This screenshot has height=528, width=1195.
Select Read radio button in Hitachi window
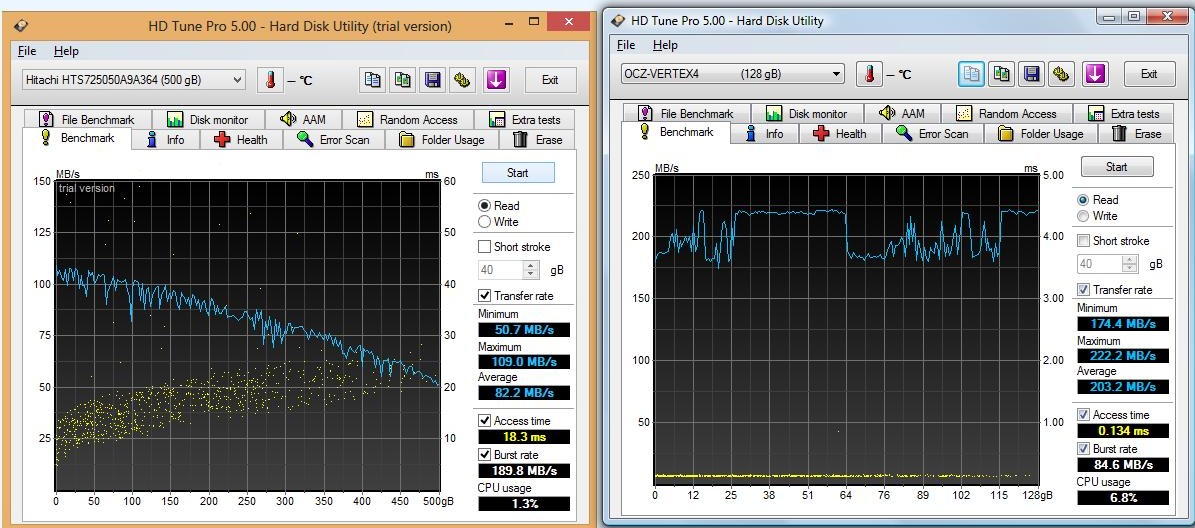pyautogui.click(x=484, y=206)
